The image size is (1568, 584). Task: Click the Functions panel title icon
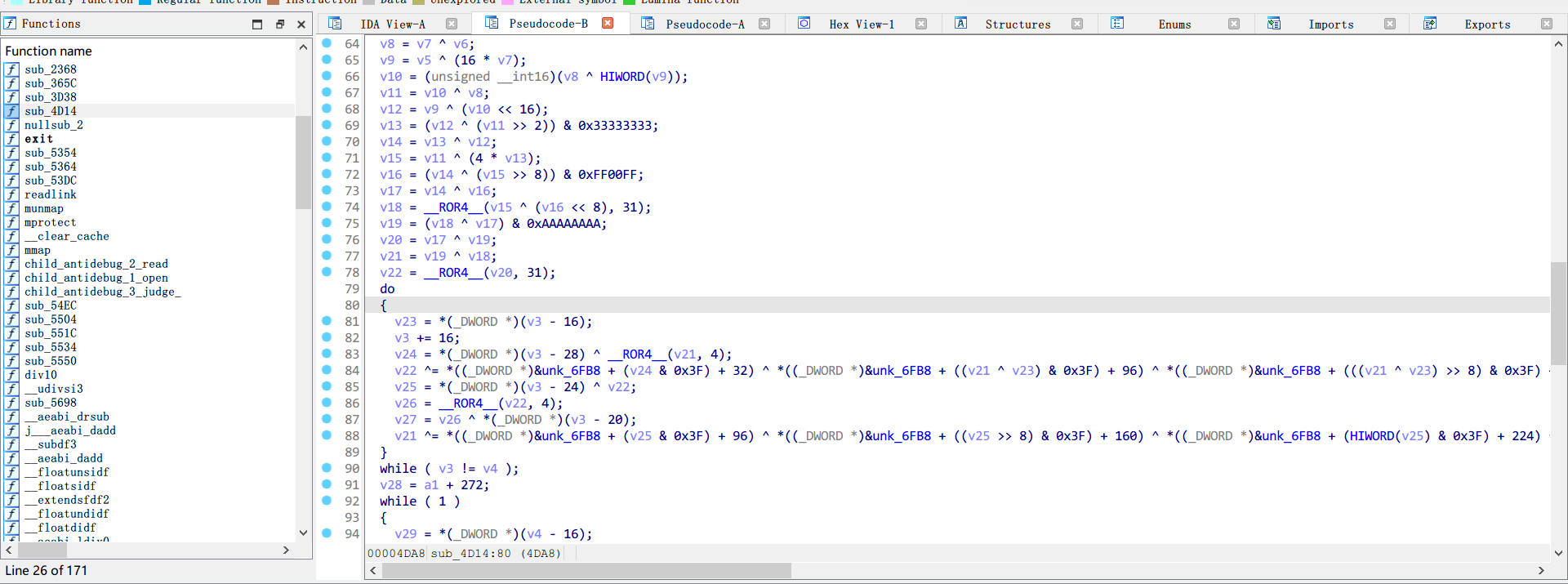tap(10, 24)
